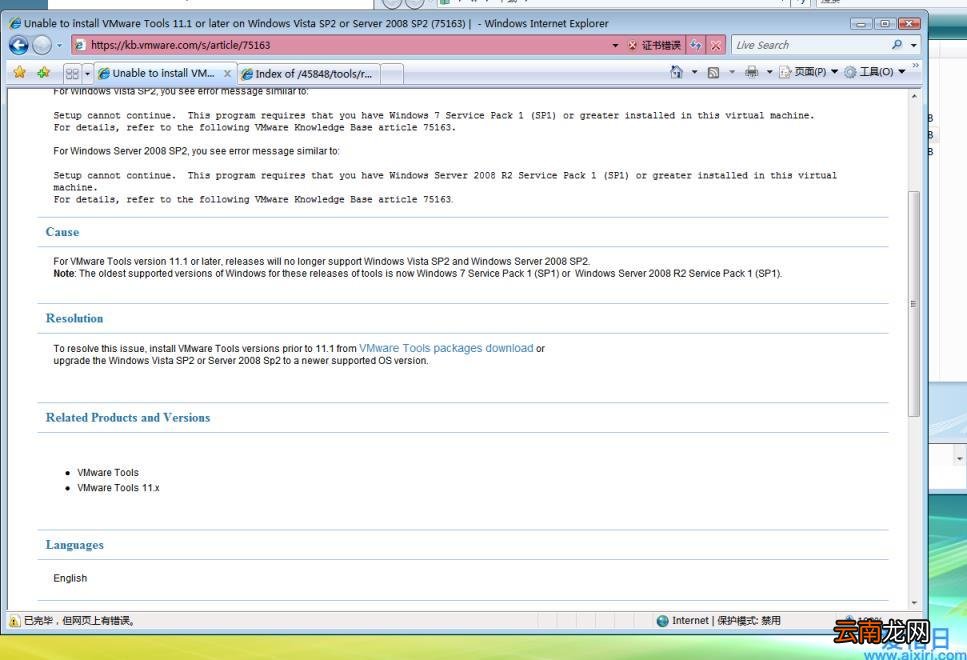Close the Internet Explorer window
Viewport: 967px width, 660px height.
(909, 23)
